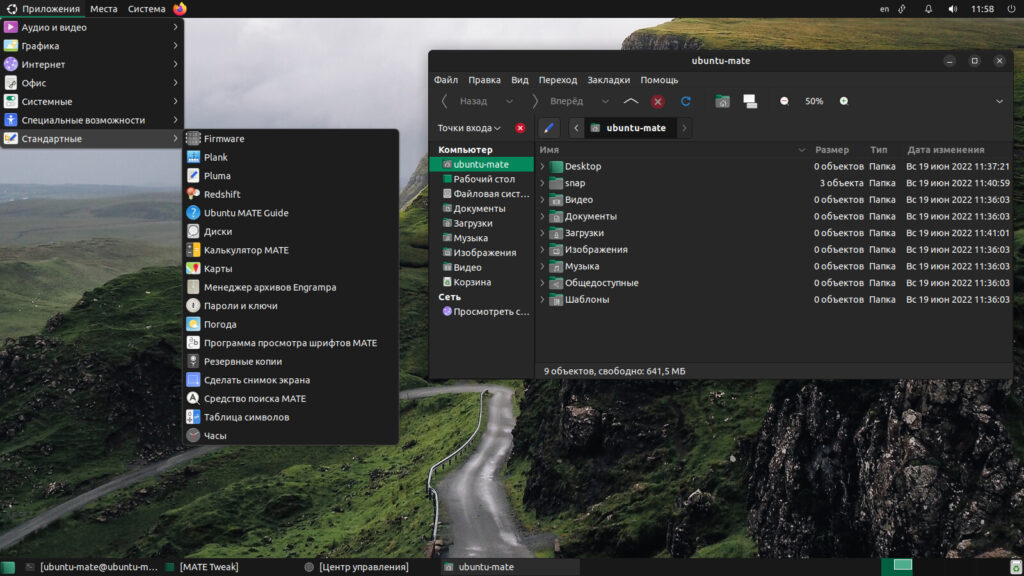The height and width of the screenshot is (576, 1024).
Task: Click the up arrow parent folder icon
Action: click(x=630, y=101)
